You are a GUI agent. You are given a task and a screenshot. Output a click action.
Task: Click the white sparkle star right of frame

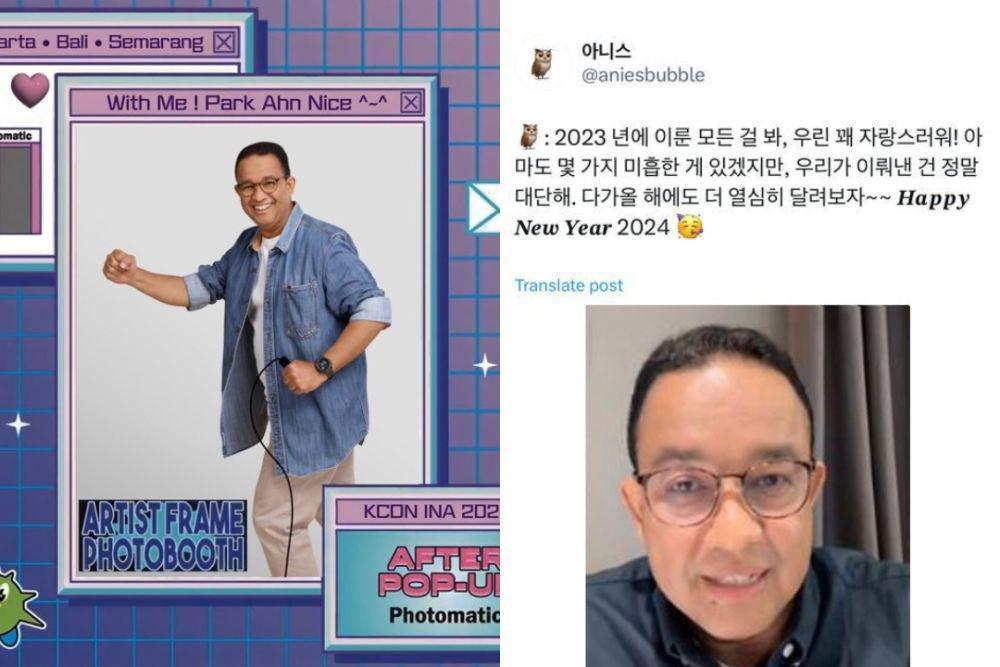tap(485, 365)
